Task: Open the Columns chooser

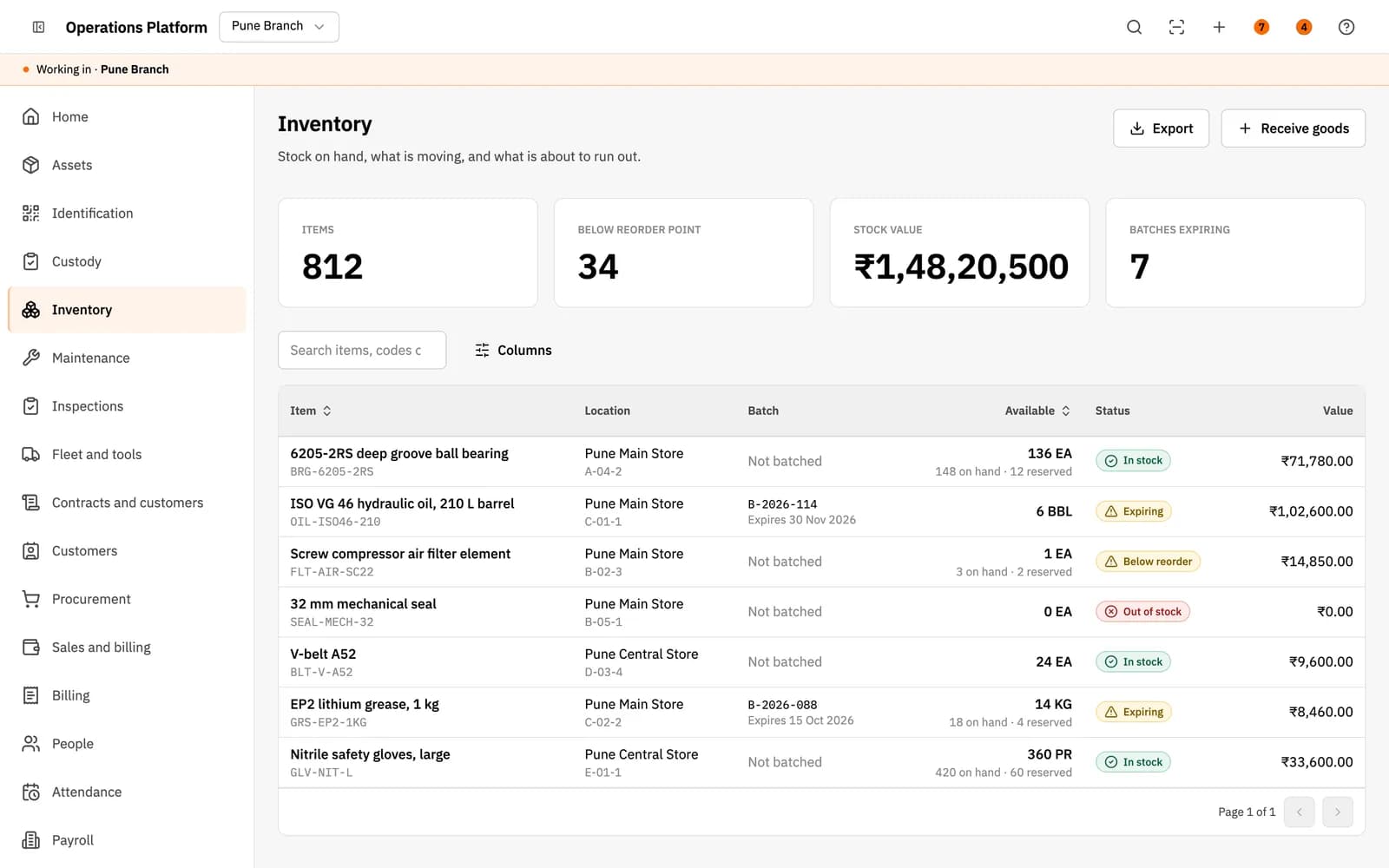Action: tap(513, 350)
